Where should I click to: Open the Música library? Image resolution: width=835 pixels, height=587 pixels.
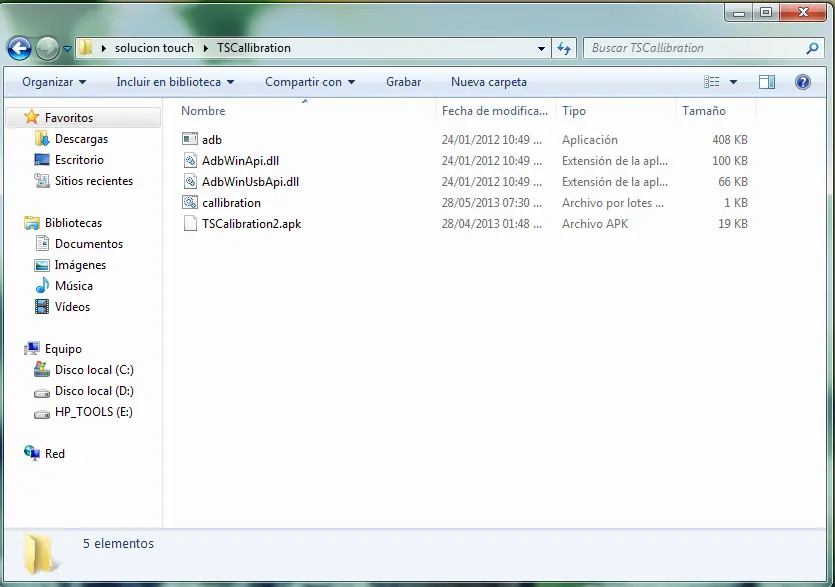point(73,286)
